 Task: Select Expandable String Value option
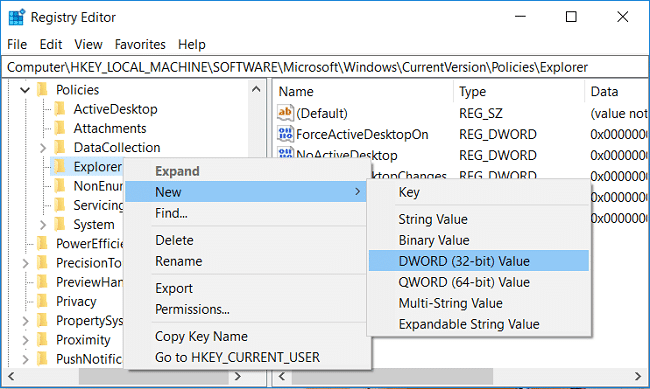click(479, 324)
